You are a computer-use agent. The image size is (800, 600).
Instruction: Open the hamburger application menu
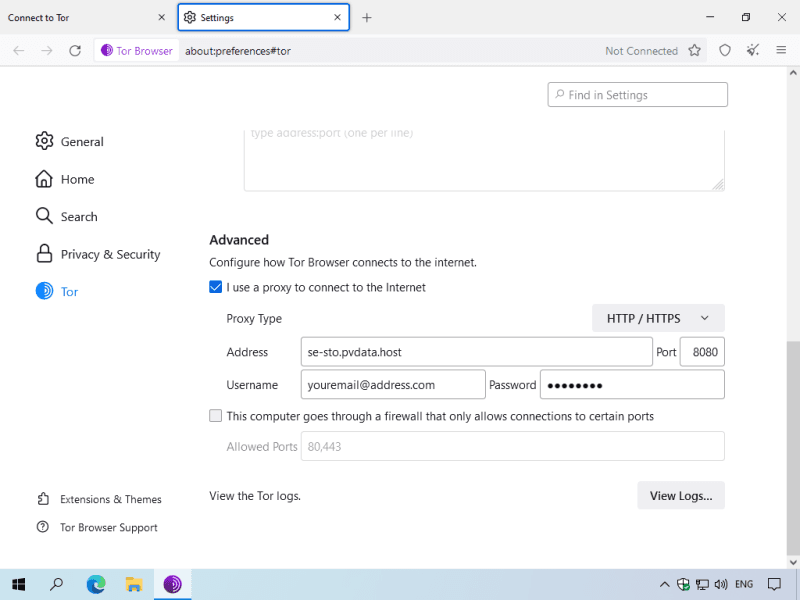(781, 50)
